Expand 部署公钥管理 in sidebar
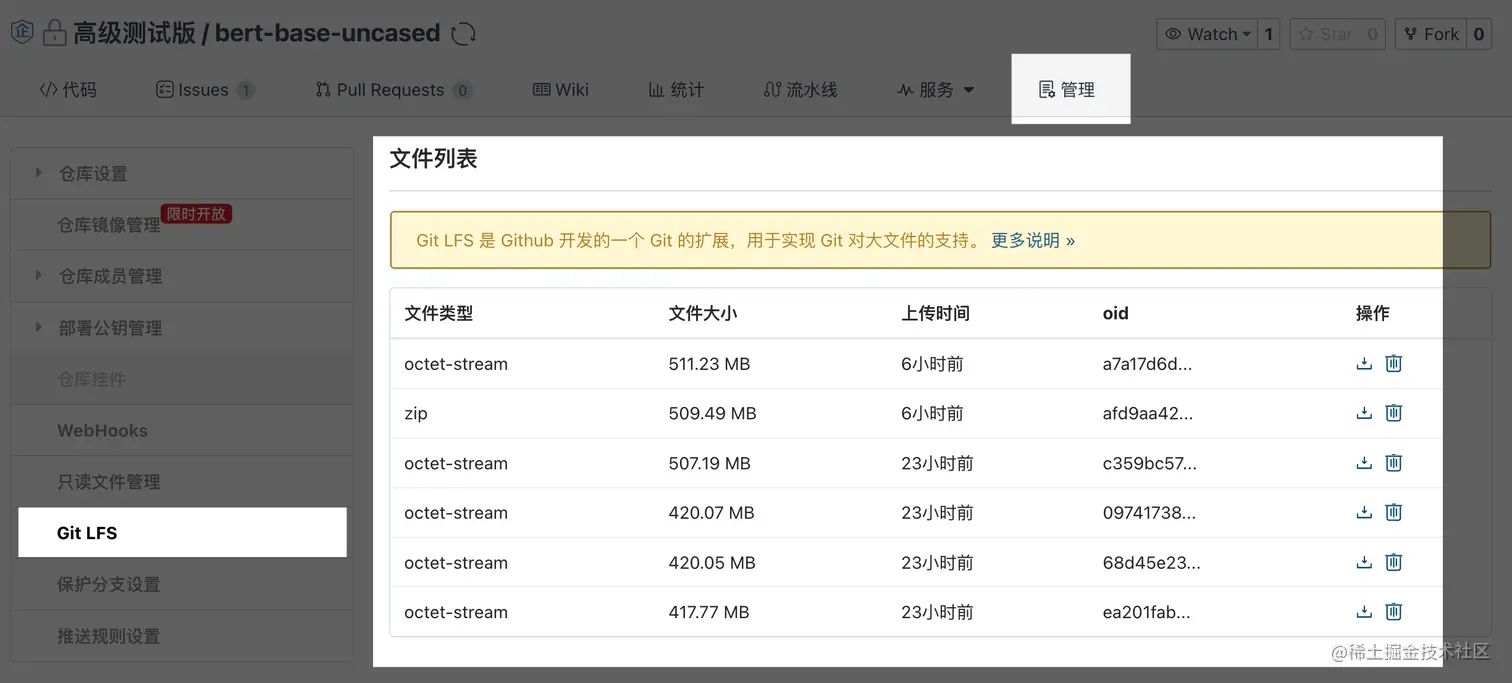The width and height of the screenshot is (1512, 683). [x=39, y=327]
